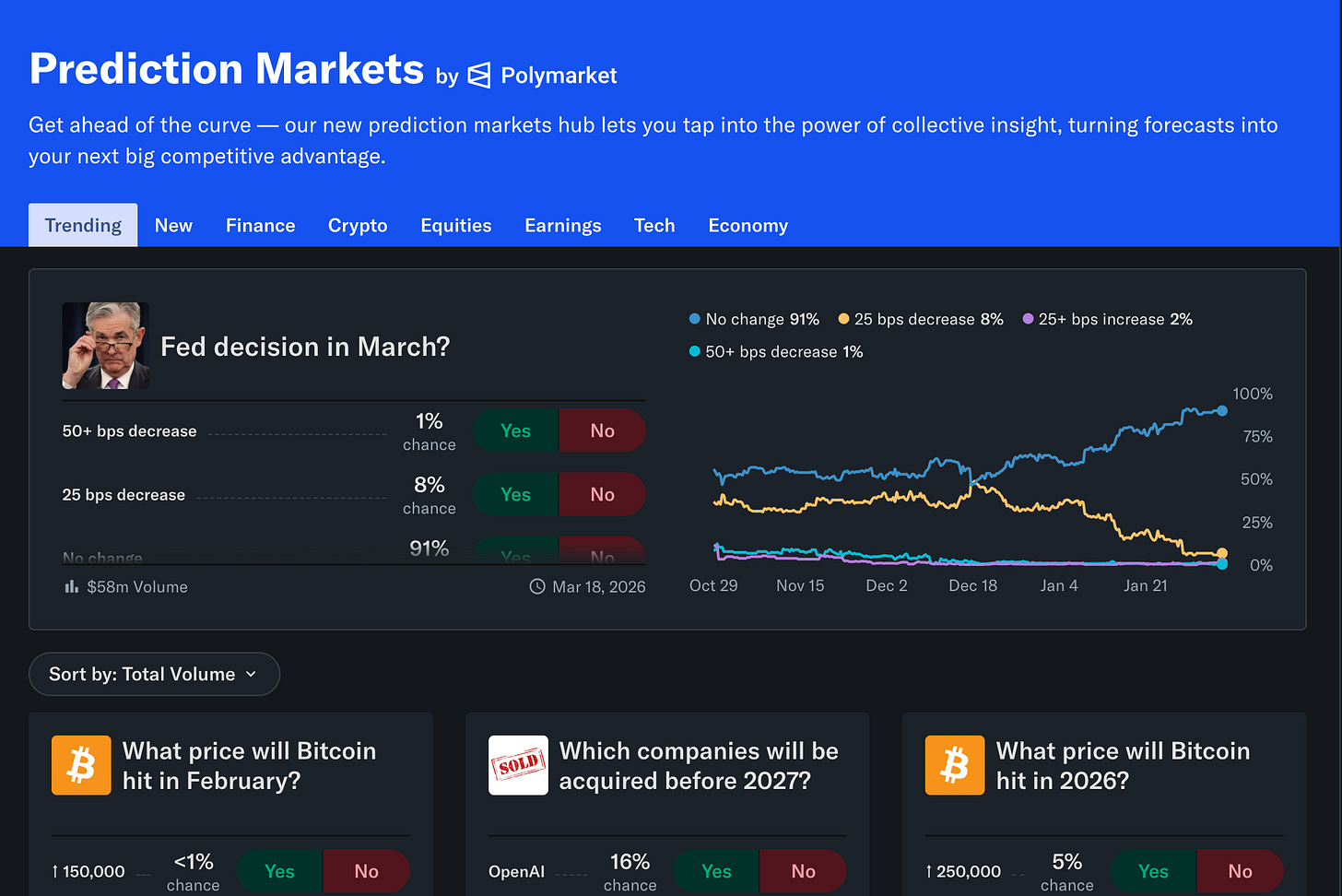Open 'Which companies will be acquired' market

click(699, 765)
